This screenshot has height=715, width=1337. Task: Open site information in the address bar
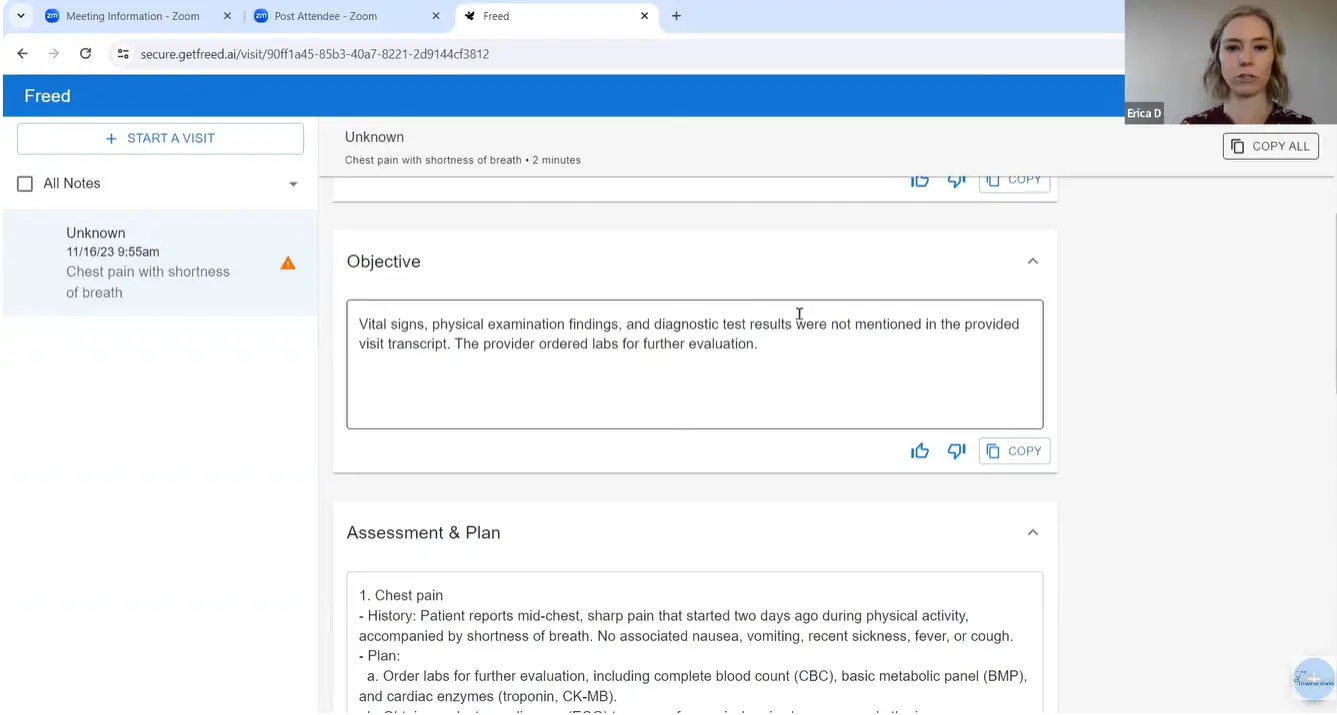121,53
